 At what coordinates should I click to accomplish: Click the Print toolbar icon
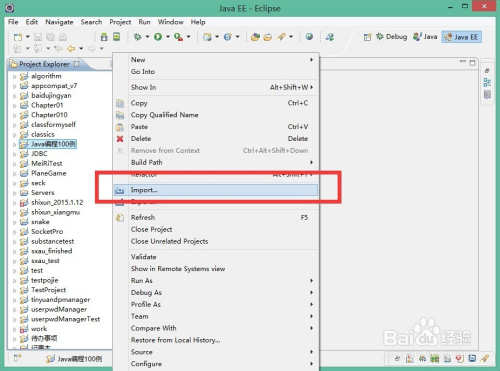click(x=63, y=37)
